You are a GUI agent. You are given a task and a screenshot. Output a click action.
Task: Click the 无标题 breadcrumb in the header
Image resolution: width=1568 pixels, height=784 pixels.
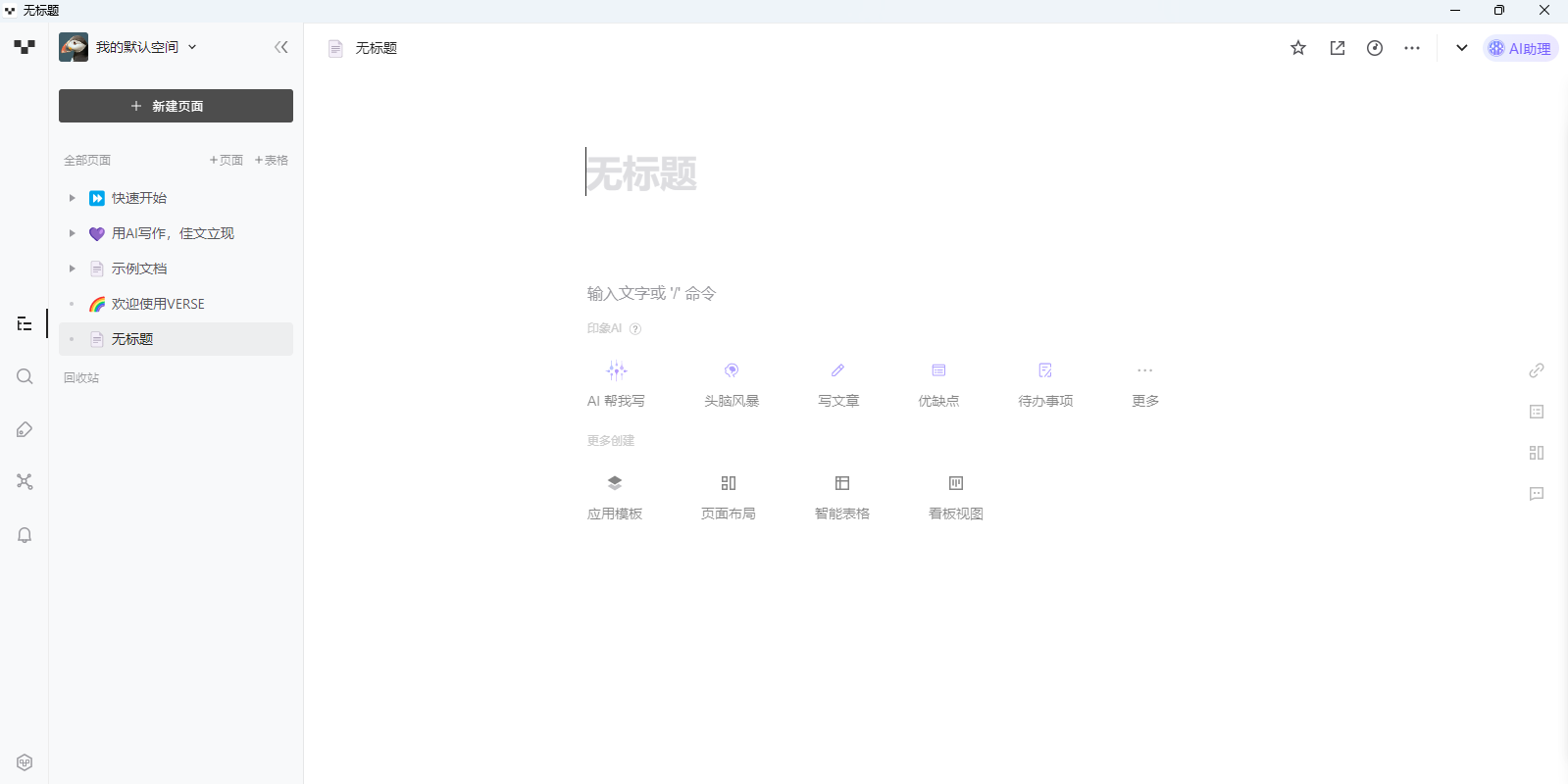click(376, 48)
